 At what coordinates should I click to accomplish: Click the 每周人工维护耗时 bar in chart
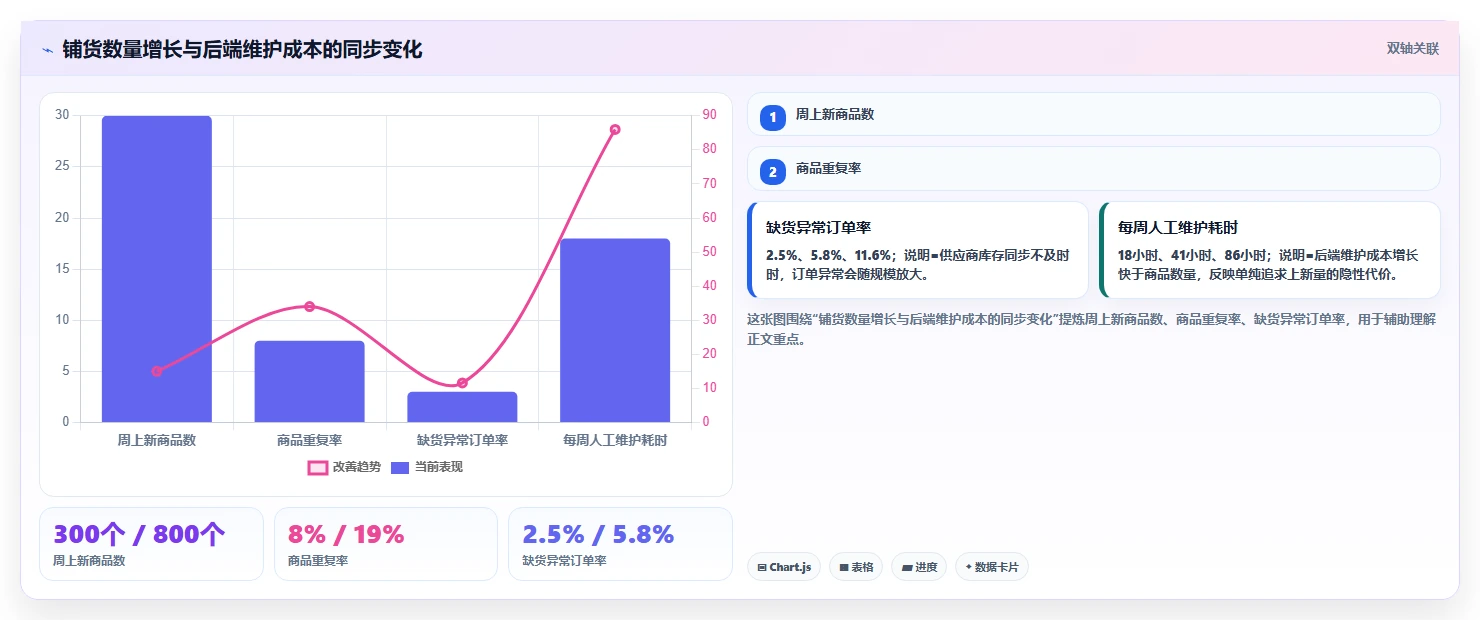tap(615, 330)
